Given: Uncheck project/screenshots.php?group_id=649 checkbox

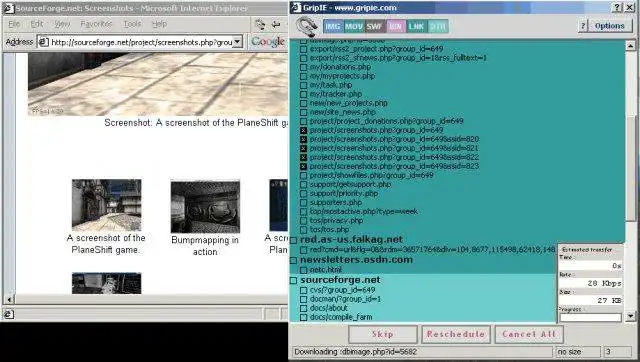Looking at the screenshot, I should click(303, 130).
